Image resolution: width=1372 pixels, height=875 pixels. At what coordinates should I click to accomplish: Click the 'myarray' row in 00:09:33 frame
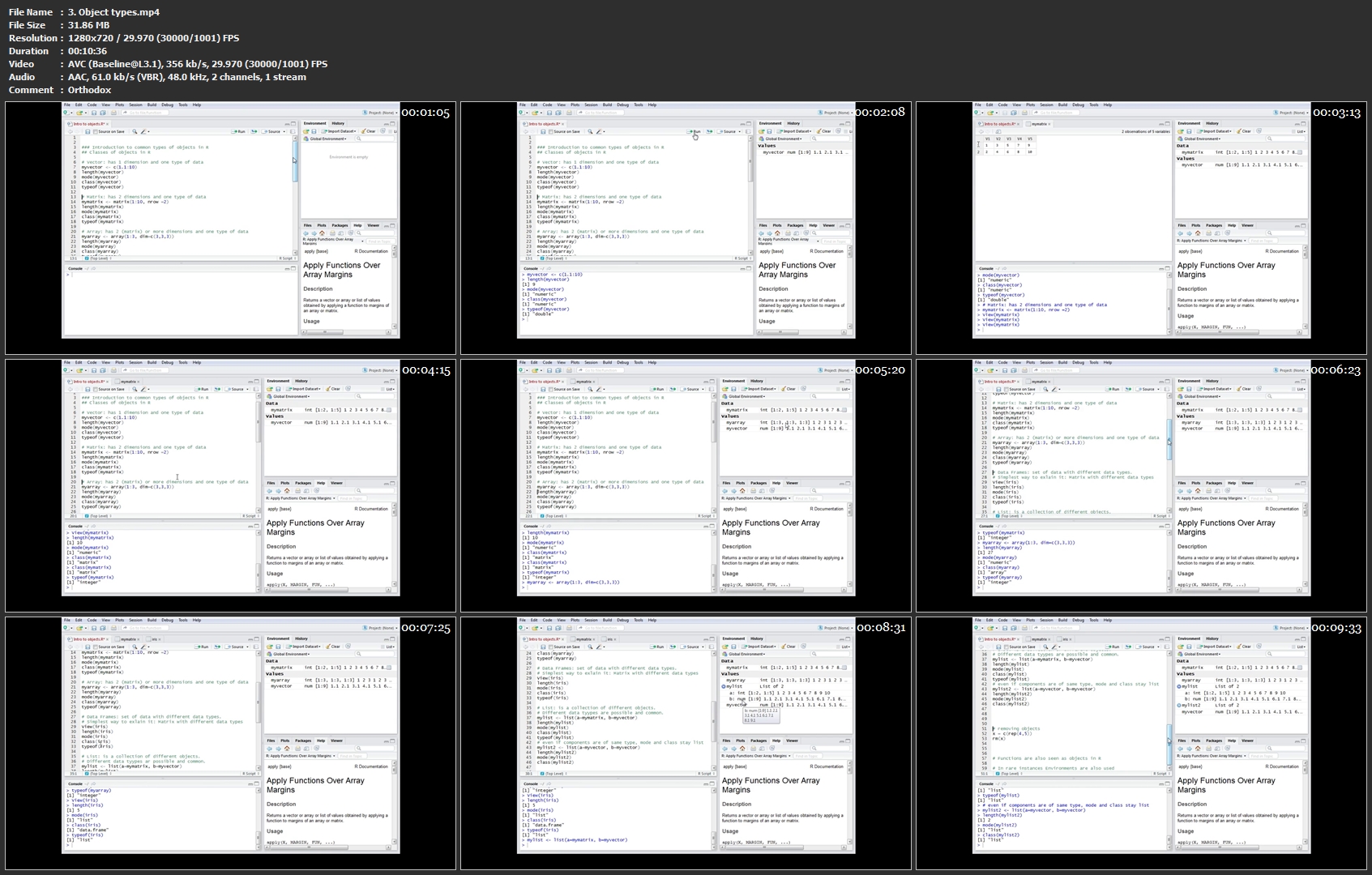[x=1242, y=680]
